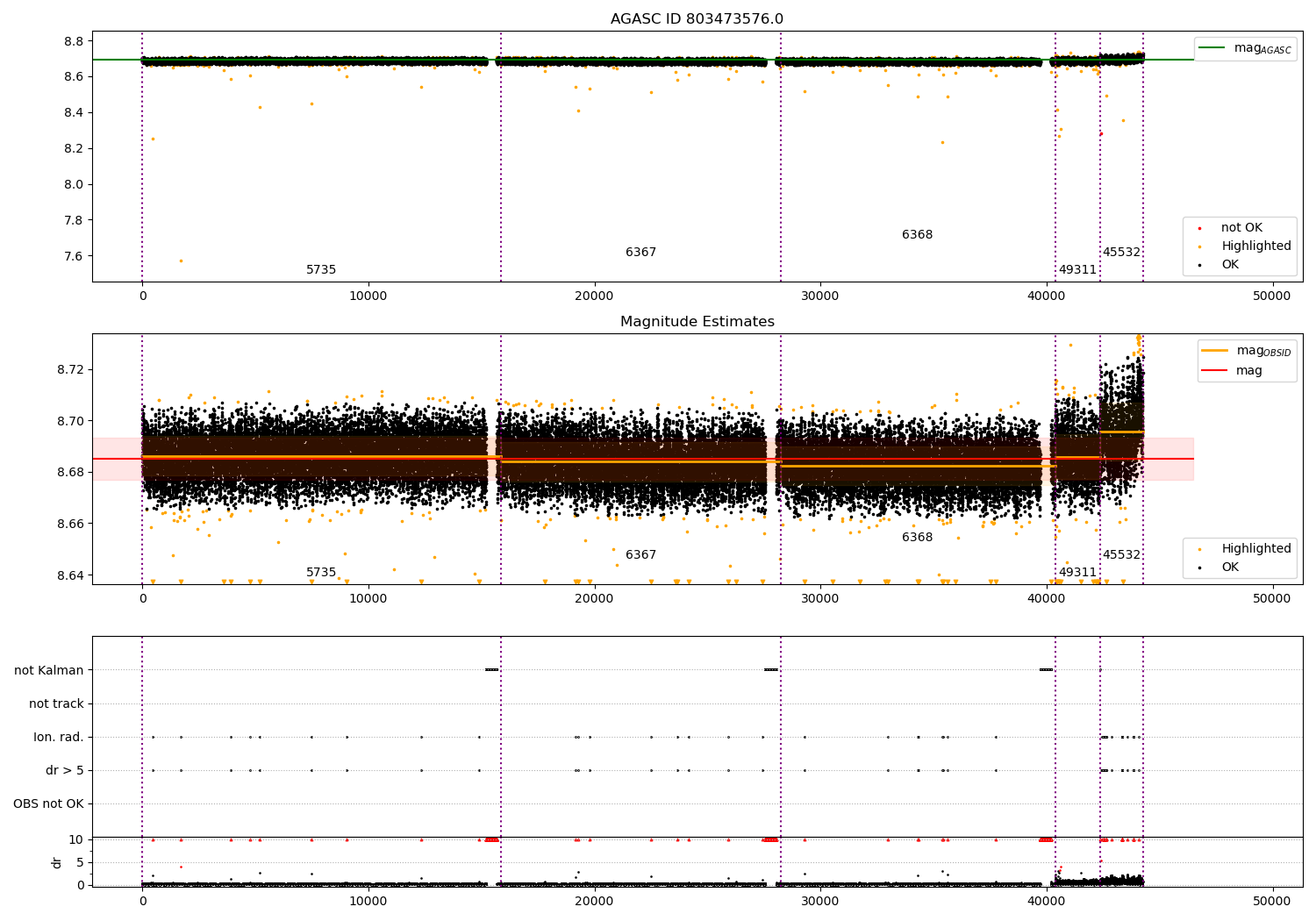Screen dimensions: 1316x921
Task: Click the 10000 x-tick under the middle plot
Action: 368,599
